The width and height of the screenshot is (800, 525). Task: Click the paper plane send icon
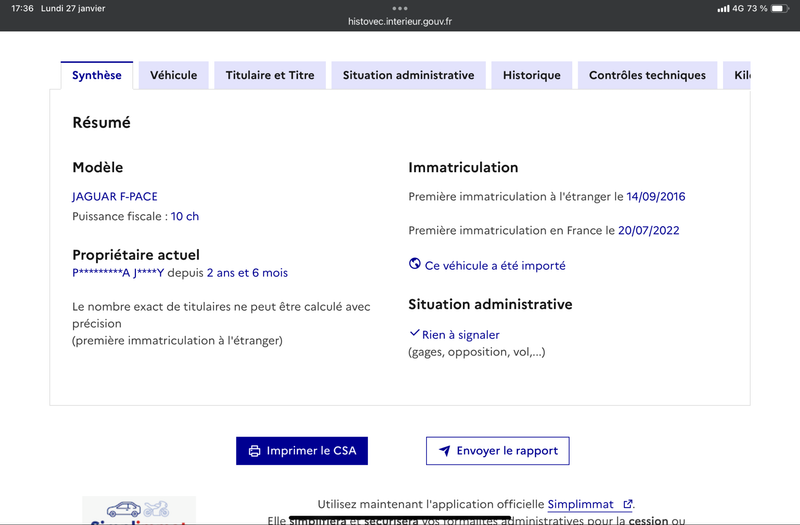click(445, 451)
